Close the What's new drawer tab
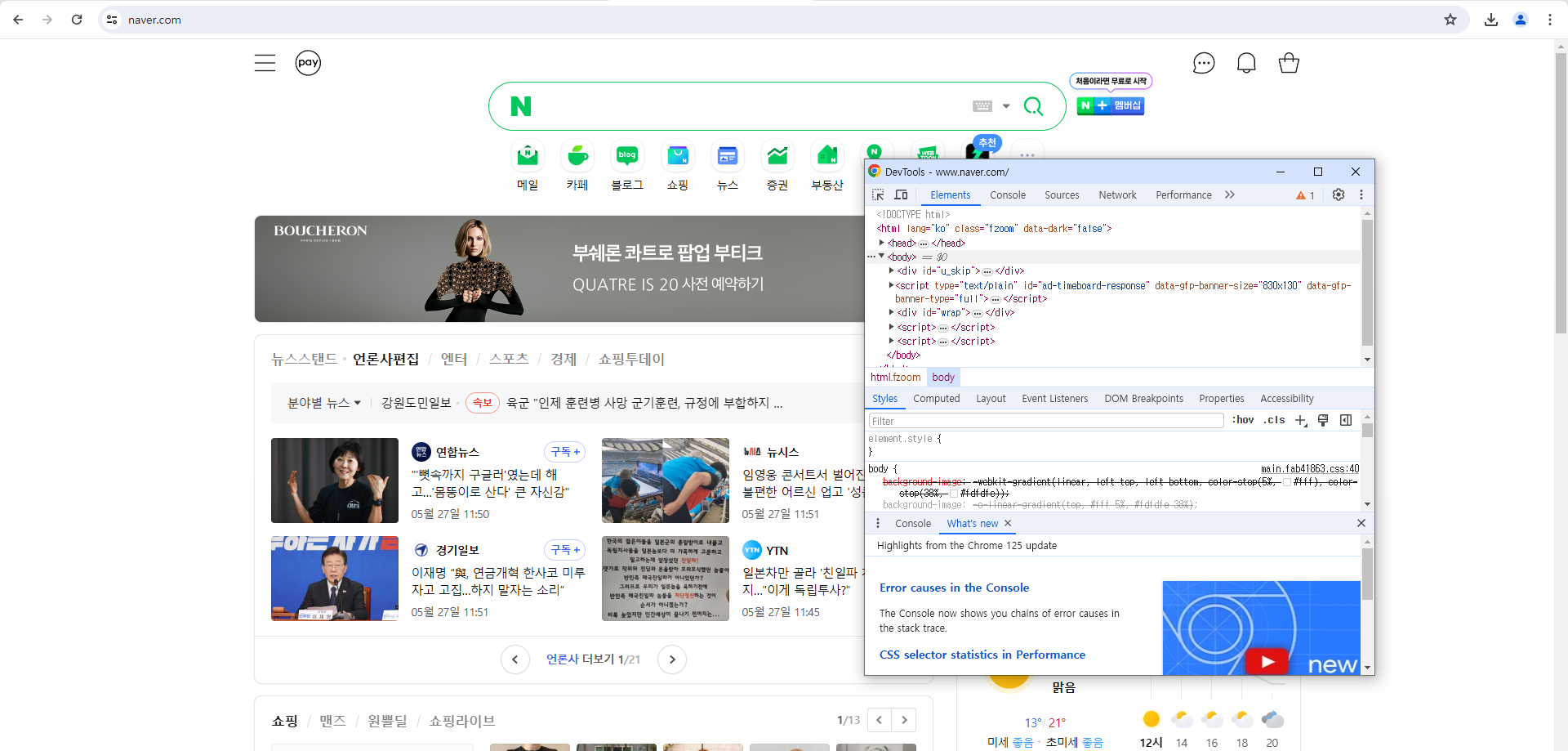1568x751 pixels. (1008, 523)
